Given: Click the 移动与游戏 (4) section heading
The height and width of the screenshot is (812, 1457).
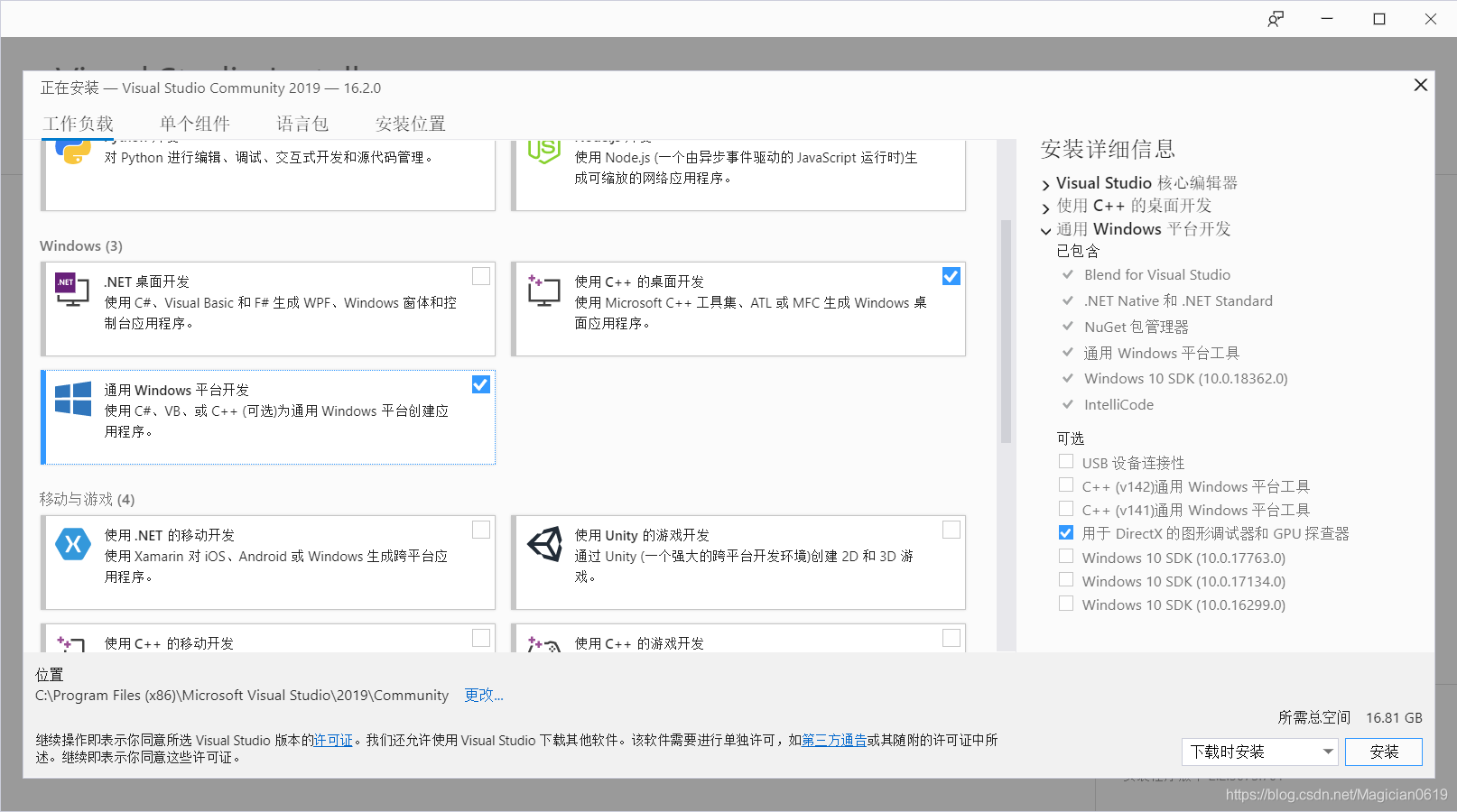Looking at the screenshot, I should point(87,499).
